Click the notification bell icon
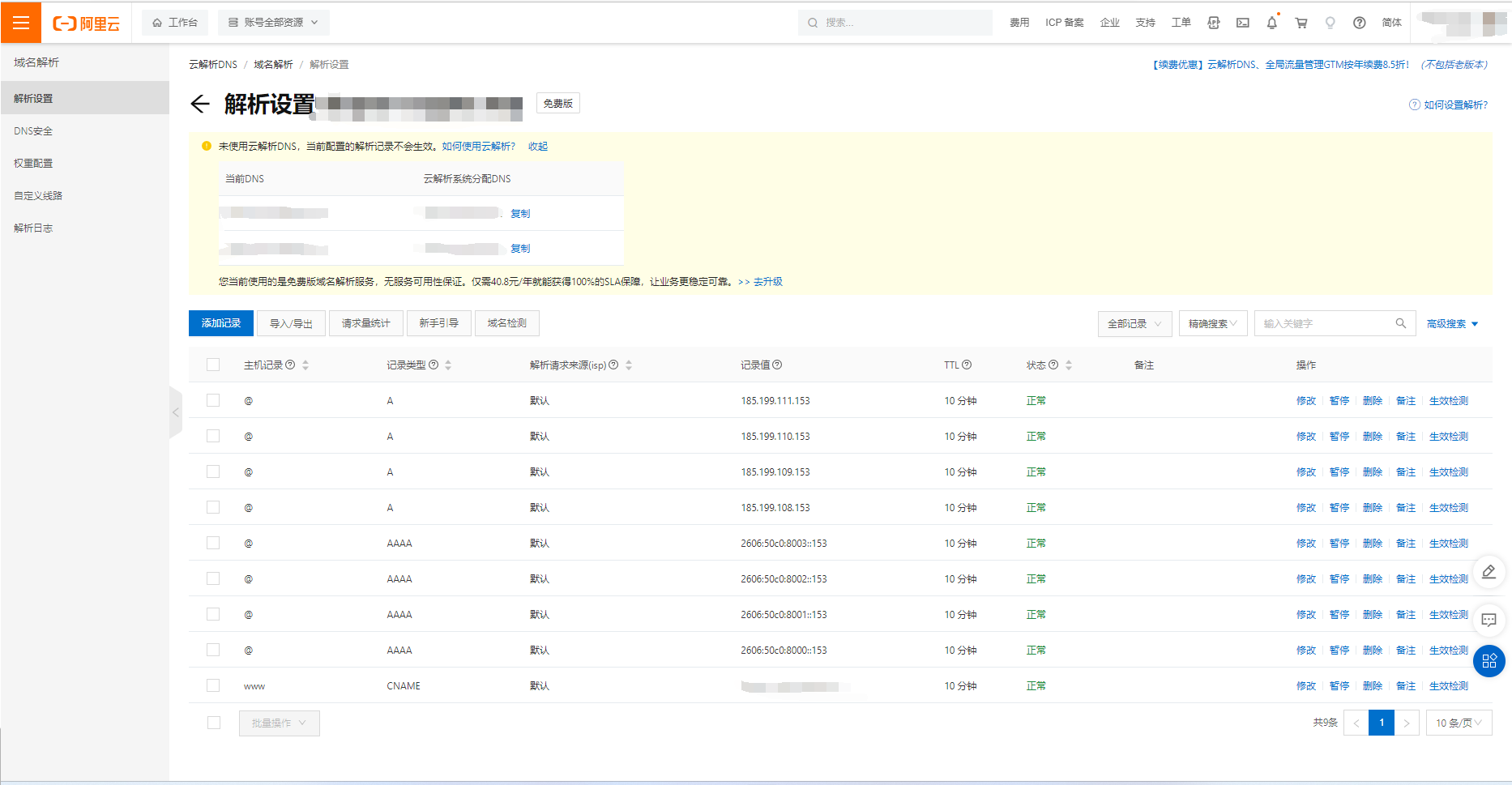Image resolution: width=1512 pixels, height=785 pixels. pyautogui.click(x=1271, y=23)
